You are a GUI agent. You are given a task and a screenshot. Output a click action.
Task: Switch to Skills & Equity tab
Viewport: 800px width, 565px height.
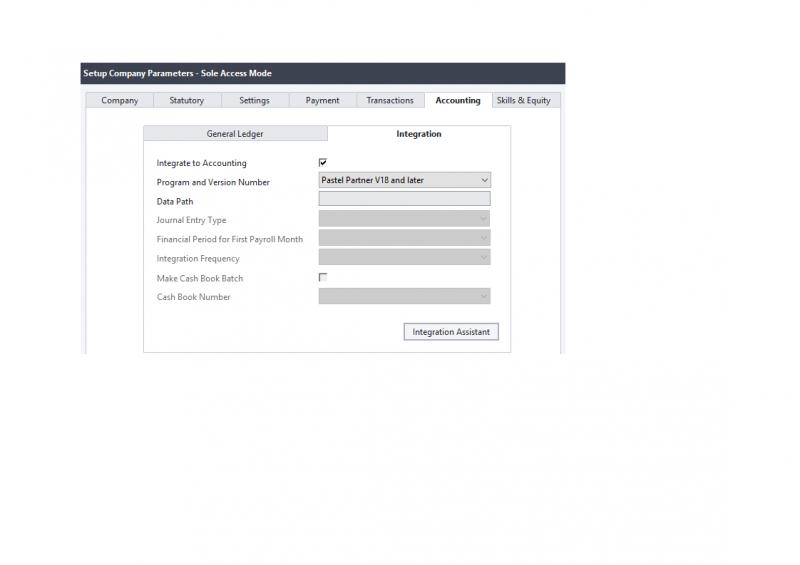click(523, 100)
